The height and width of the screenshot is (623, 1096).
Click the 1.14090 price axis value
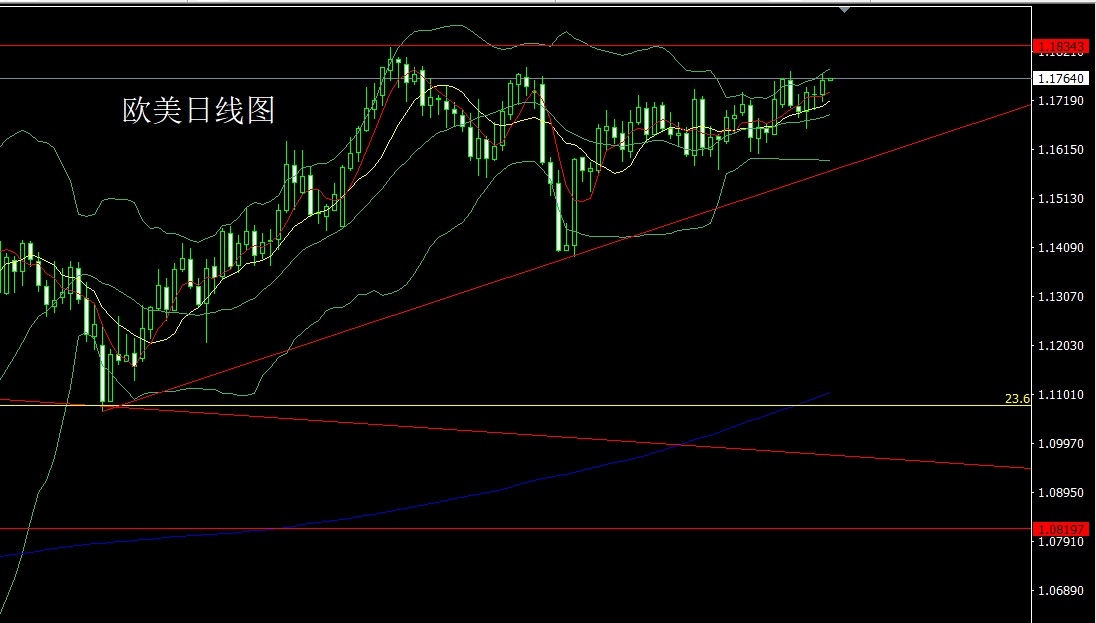click(1060, 248)
